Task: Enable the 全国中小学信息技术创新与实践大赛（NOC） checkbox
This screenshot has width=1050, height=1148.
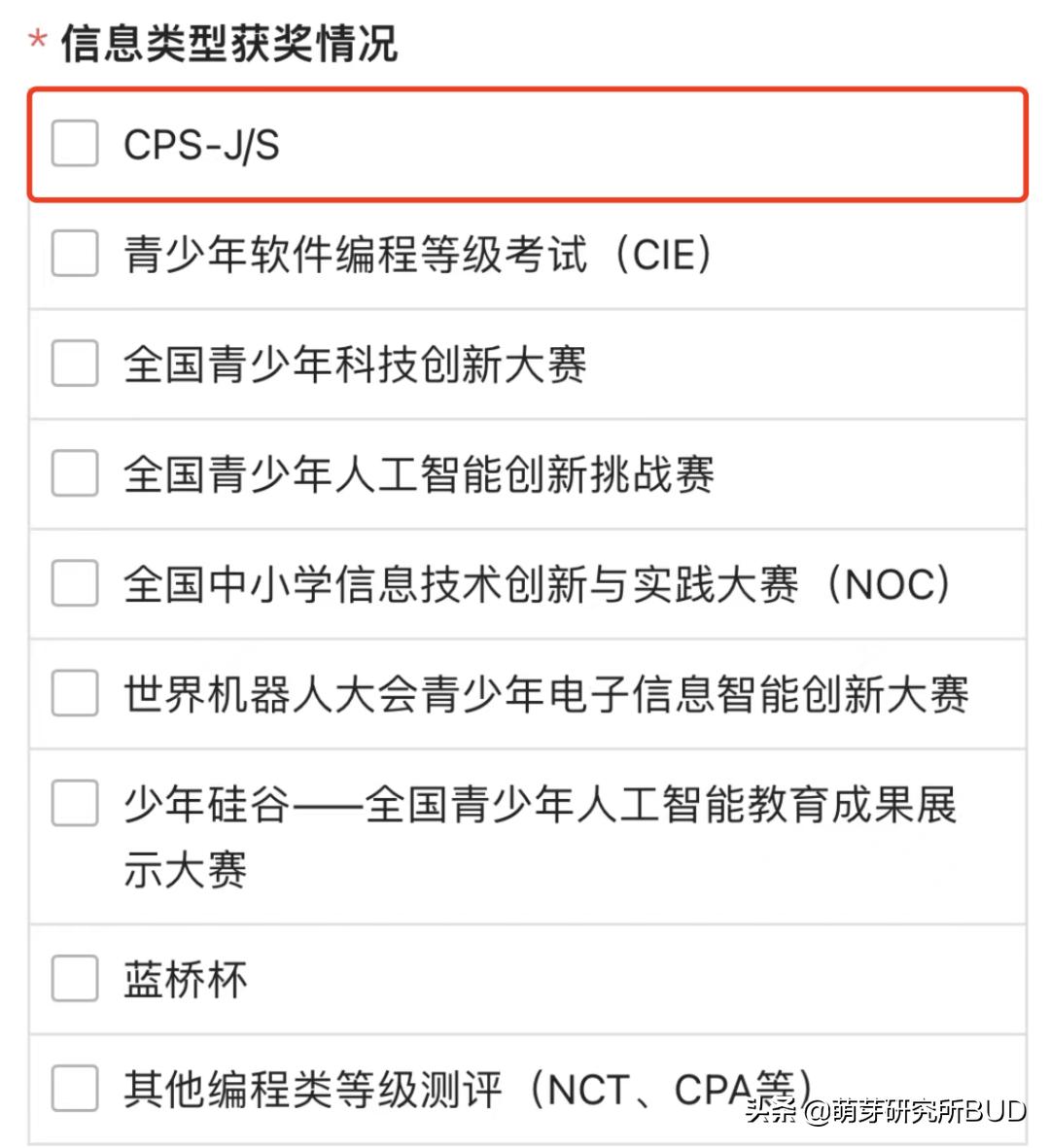Action: [x=74, y=584]
